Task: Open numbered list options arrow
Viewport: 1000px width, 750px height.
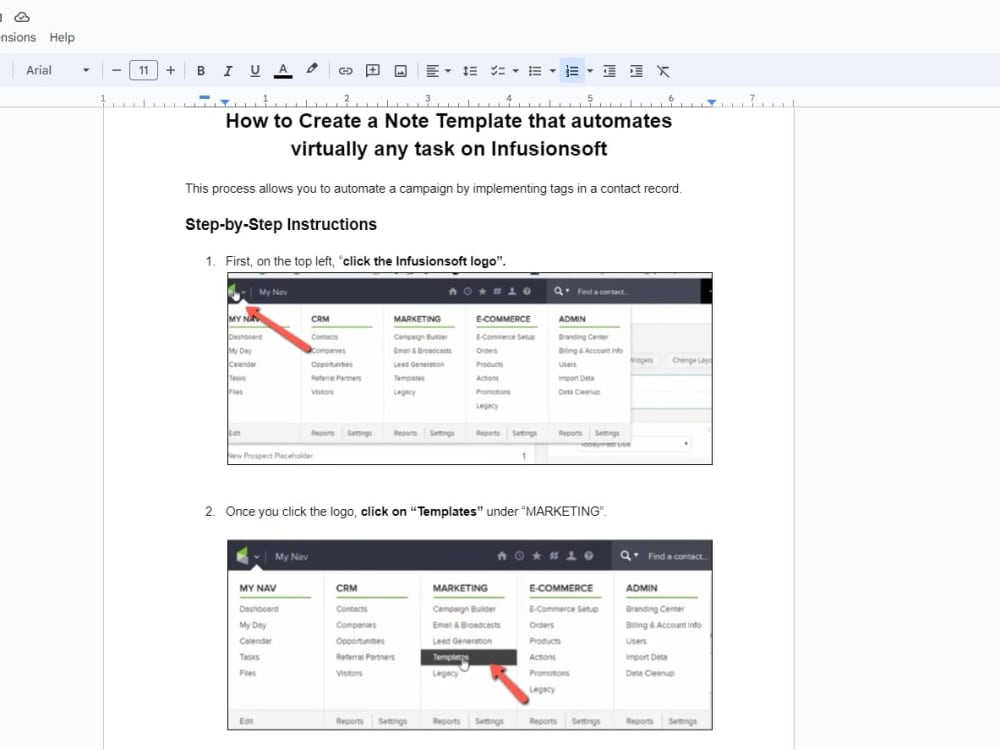Action: point(590,71)
